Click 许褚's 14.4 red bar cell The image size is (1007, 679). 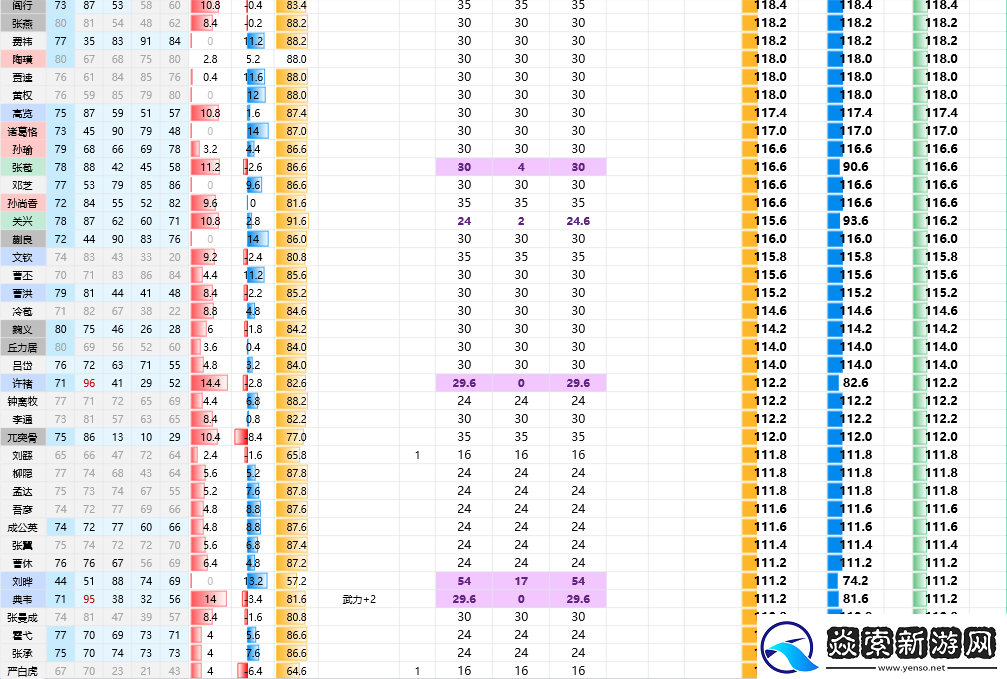[212, 383]
